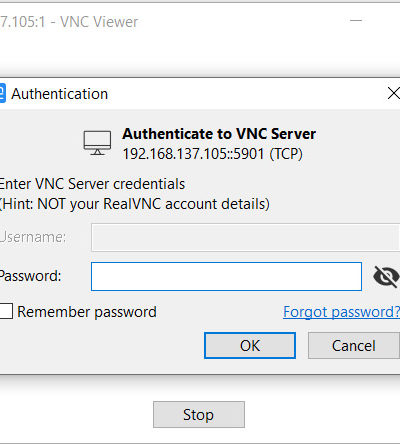Select the Authentication dialog title bar
This screenshot has height=444, width=400.
coord(200,94)
